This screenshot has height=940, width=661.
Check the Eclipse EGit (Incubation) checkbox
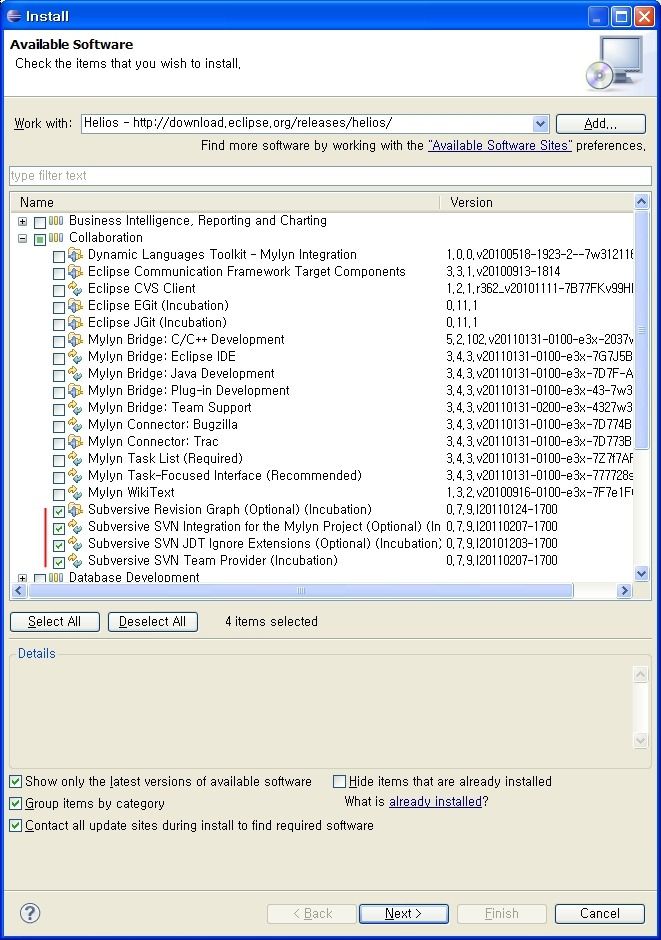click(59, 308)
